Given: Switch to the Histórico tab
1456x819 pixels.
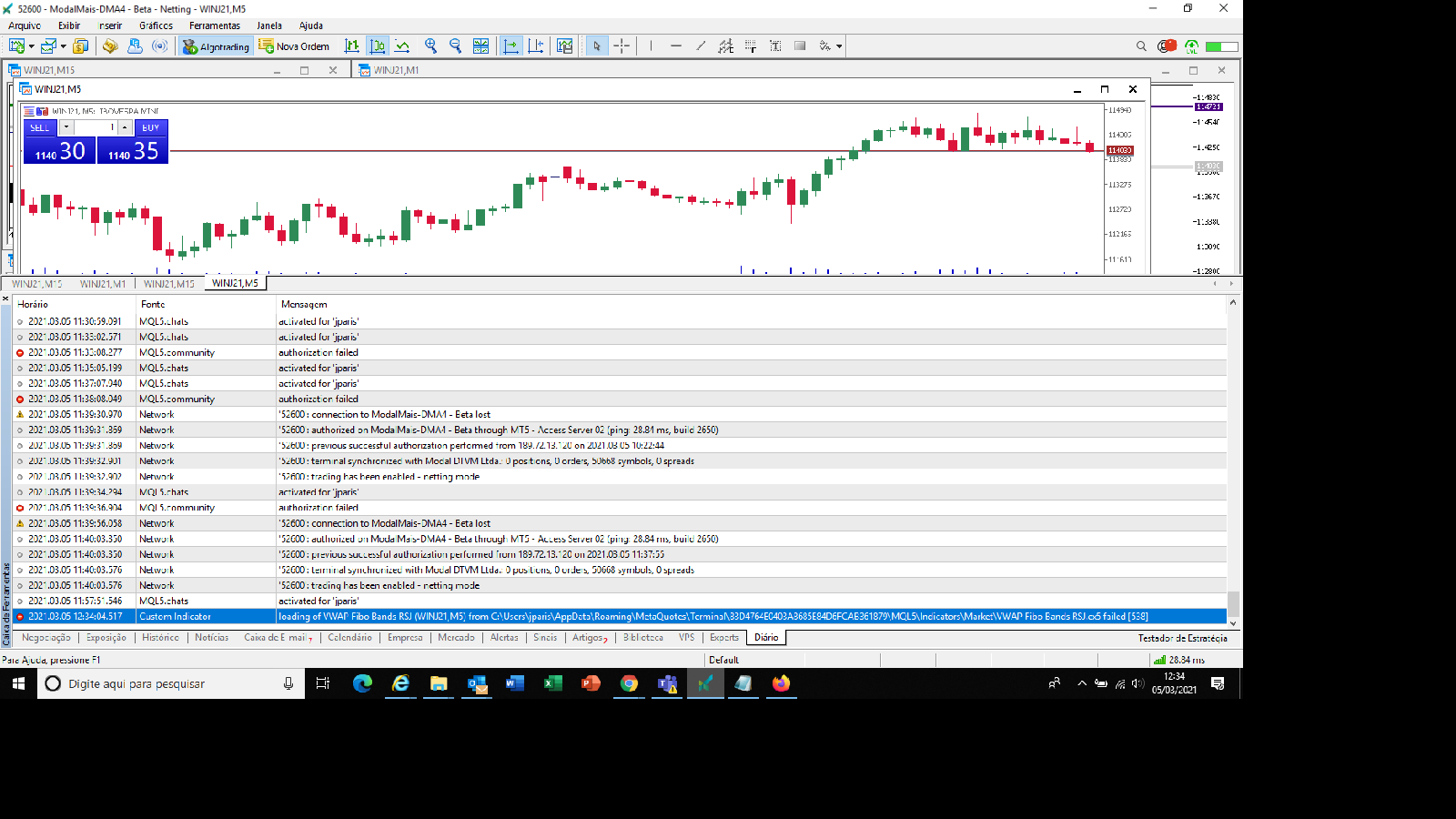Looking at the screenshot, I should [161, 638].
